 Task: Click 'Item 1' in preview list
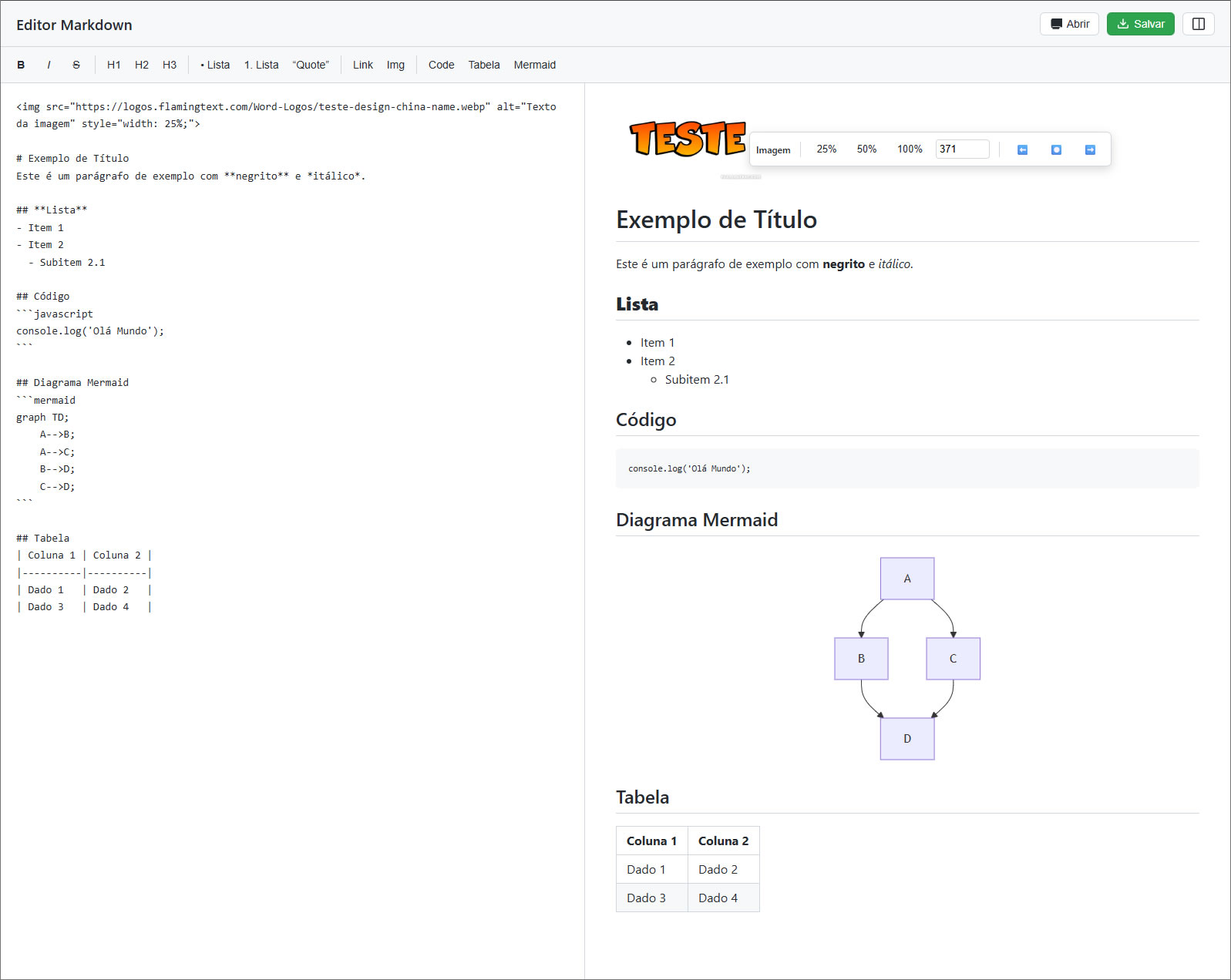[x=658, y=343]
